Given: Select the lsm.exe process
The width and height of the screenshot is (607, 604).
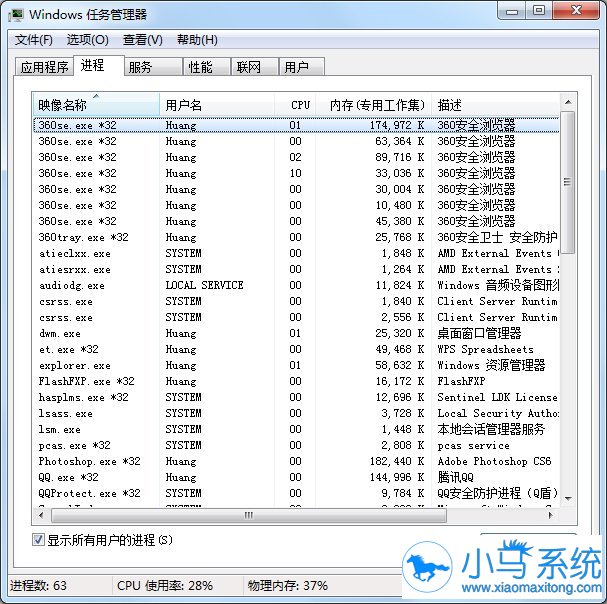Looking at the screenshot, I should (x=296, y=429).
